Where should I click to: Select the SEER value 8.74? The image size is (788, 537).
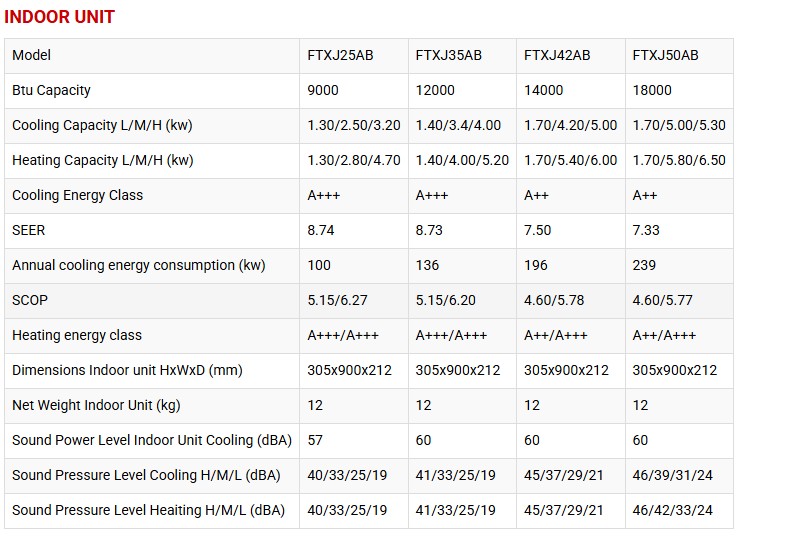click(323, 230)
